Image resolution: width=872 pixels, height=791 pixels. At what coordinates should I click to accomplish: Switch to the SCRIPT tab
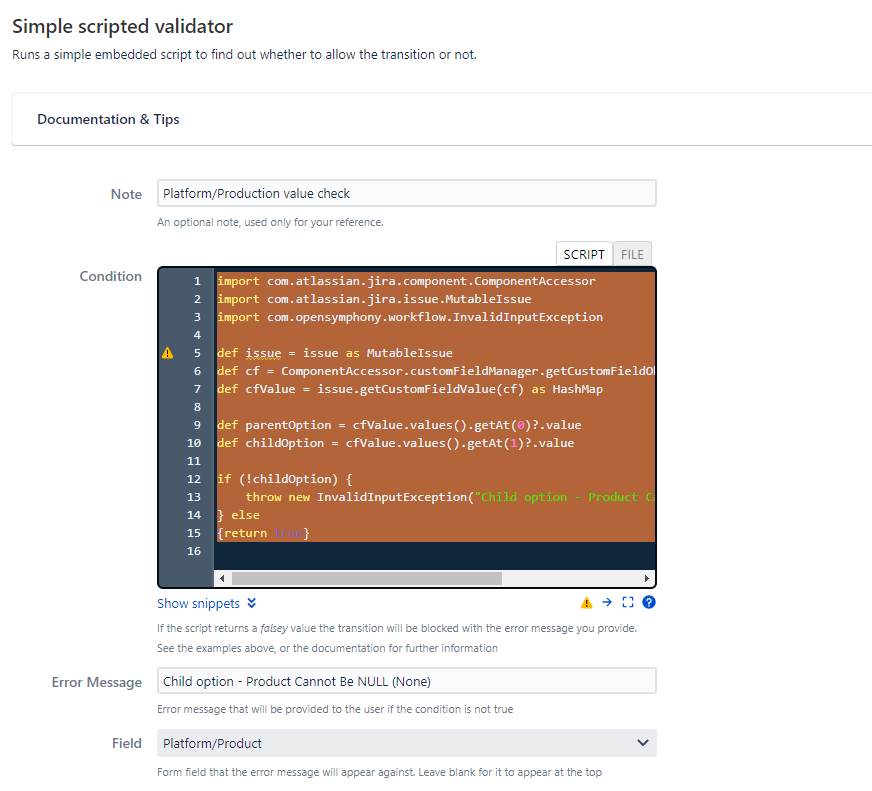pos(584,254)
